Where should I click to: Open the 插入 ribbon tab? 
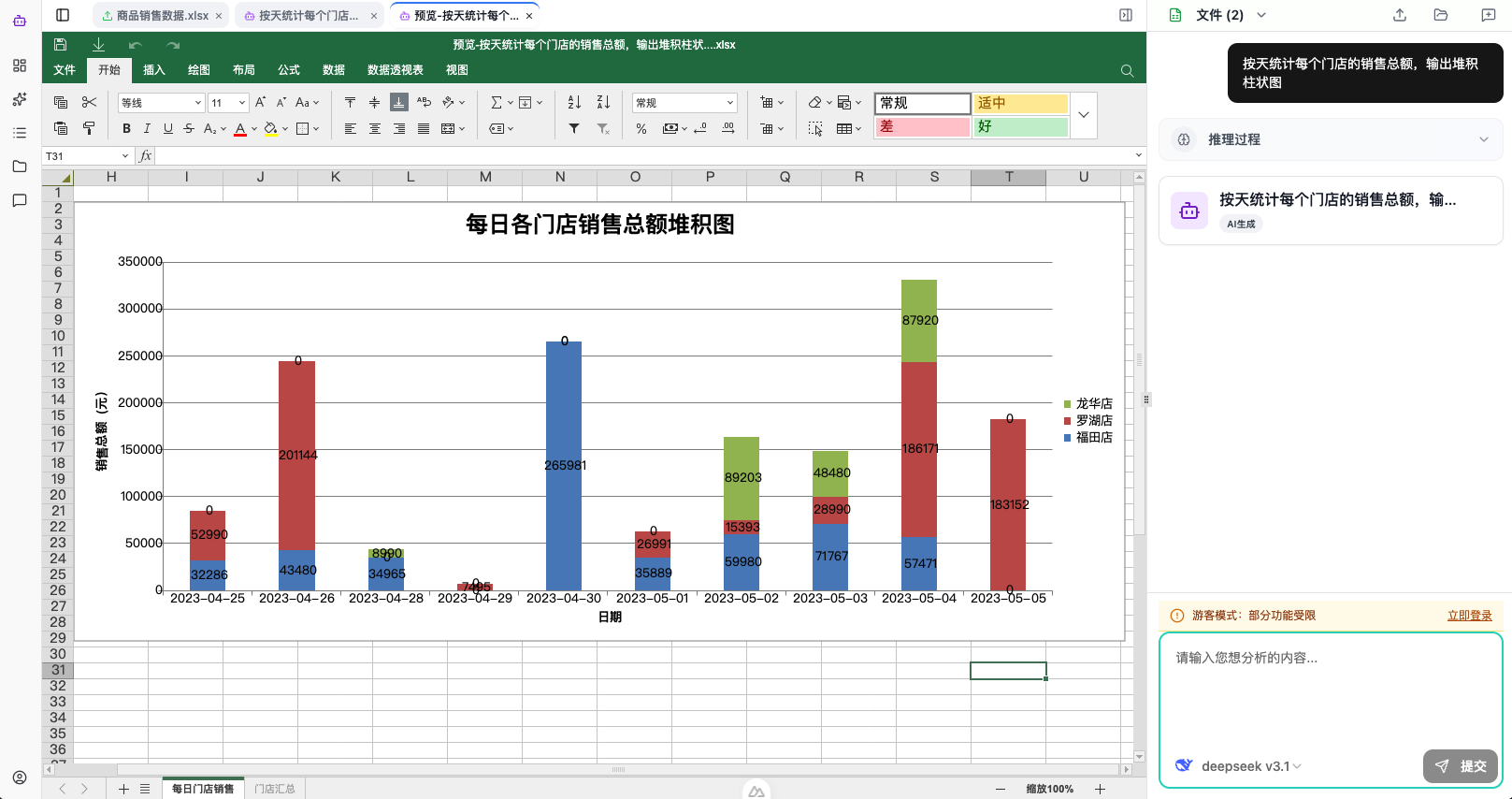(154, 70)
